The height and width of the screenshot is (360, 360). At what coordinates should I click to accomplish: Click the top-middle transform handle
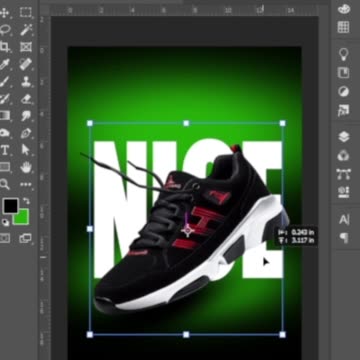click(x=186, y=123)
